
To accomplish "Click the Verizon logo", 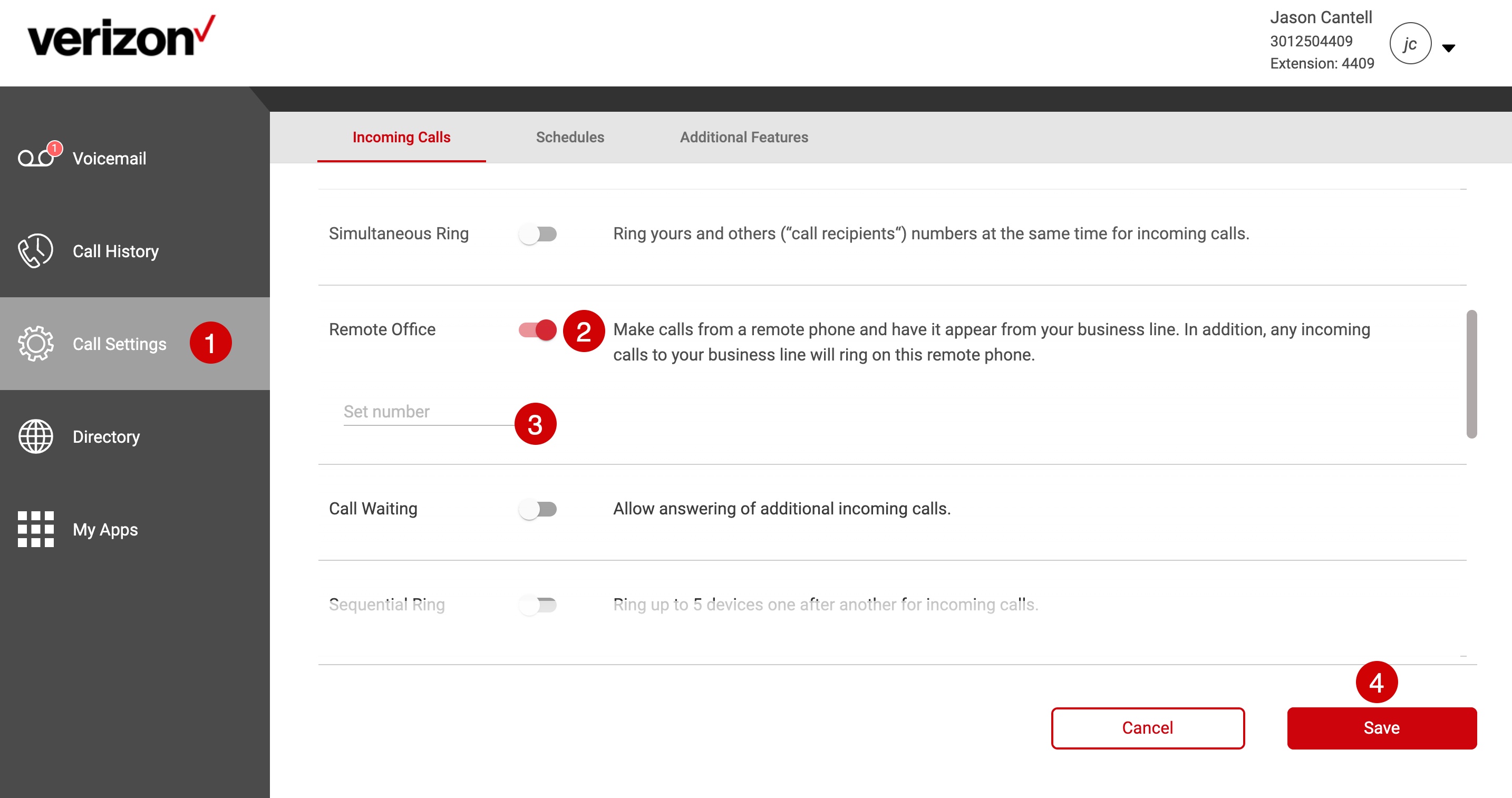I will coord(121,36).
